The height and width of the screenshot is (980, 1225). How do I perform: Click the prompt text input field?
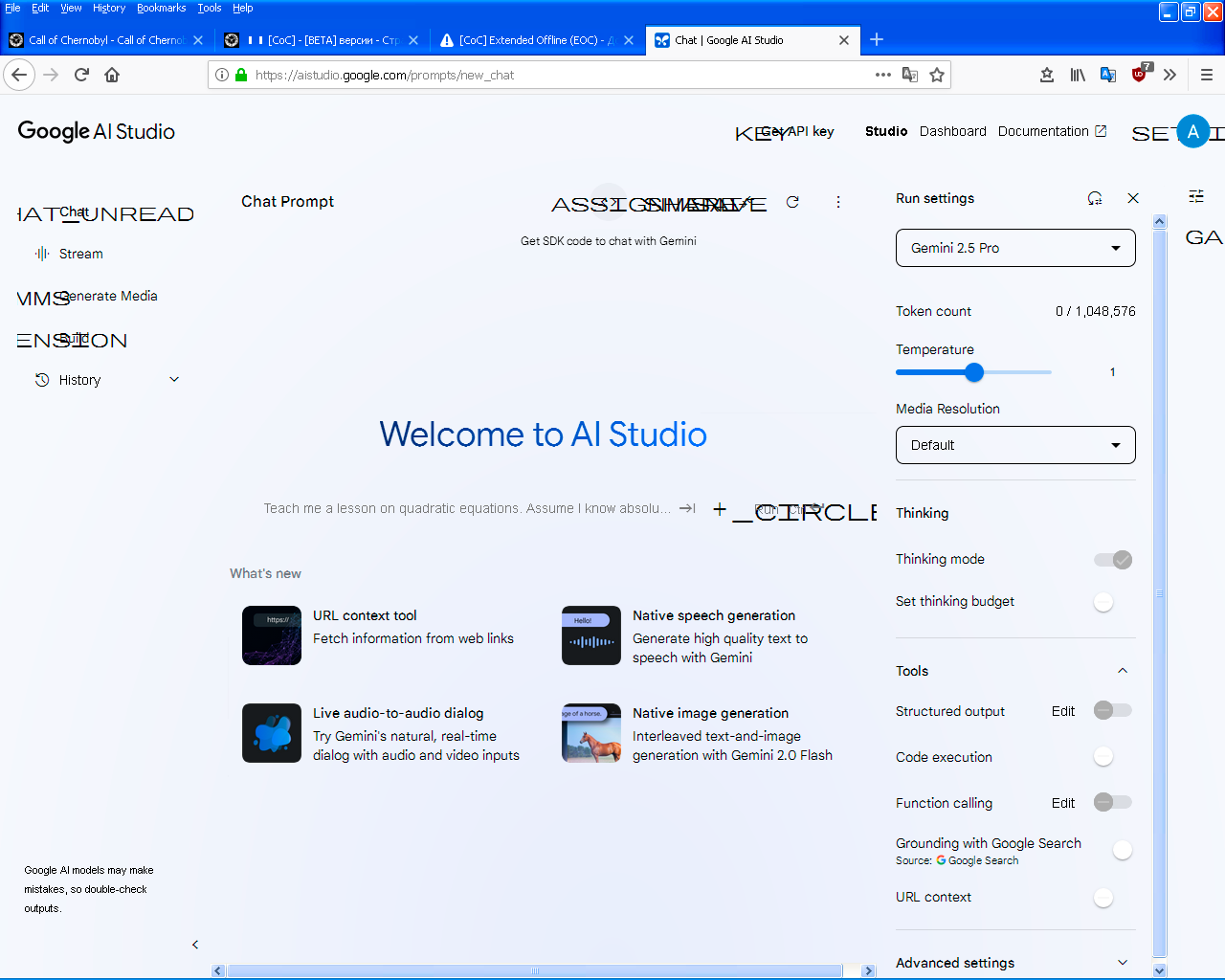tap(467, 508)
